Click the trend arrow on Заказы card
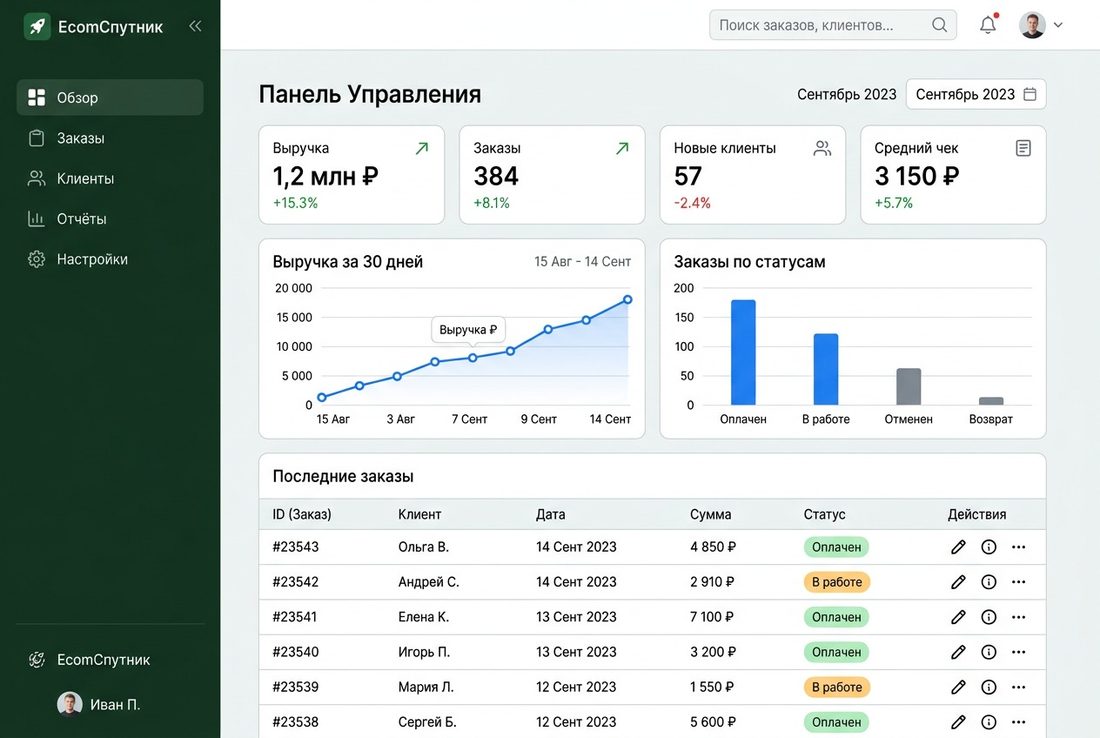1100x738 pixels. (622, 148)
